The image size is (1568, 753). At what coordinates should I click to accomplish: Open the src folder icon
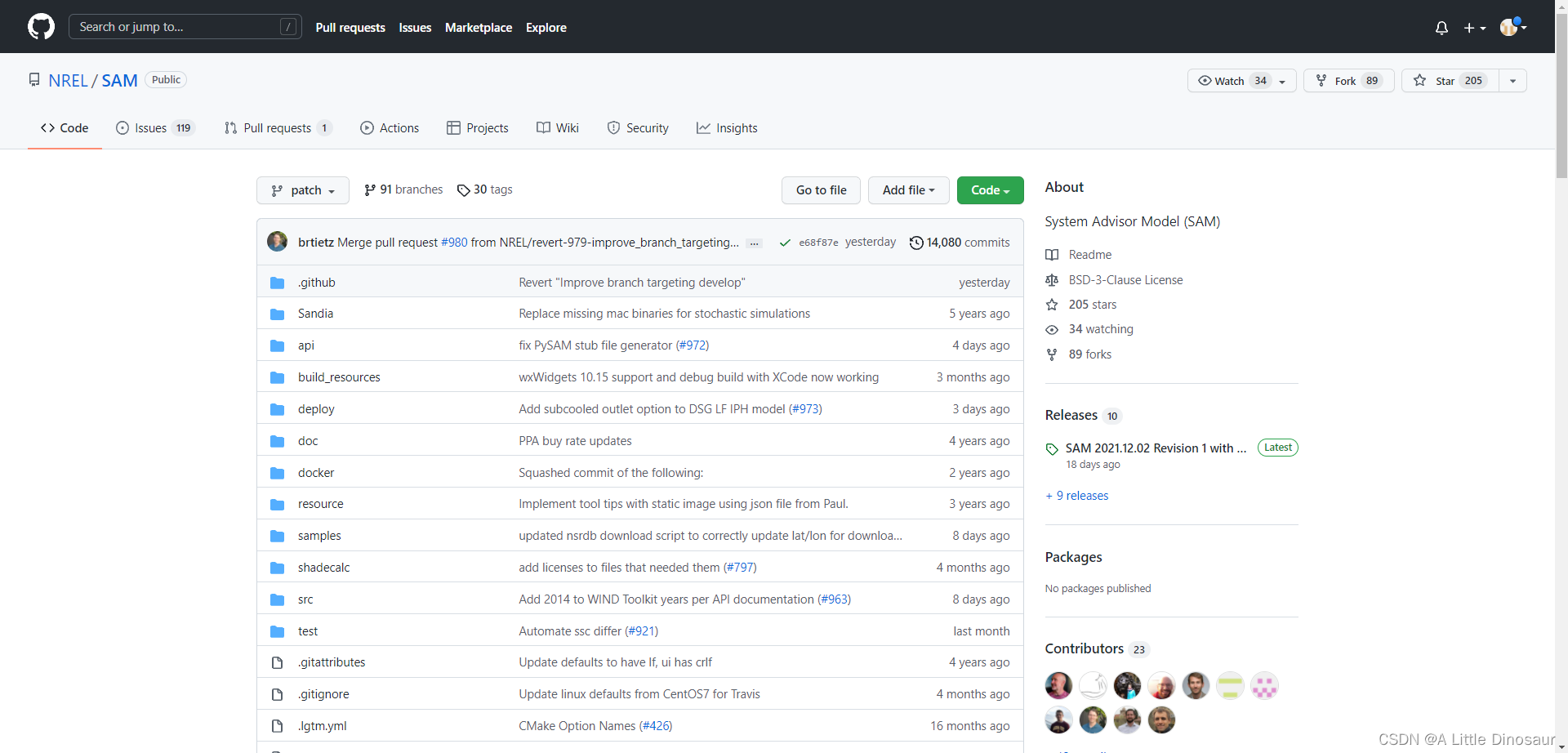coord(278,600)
